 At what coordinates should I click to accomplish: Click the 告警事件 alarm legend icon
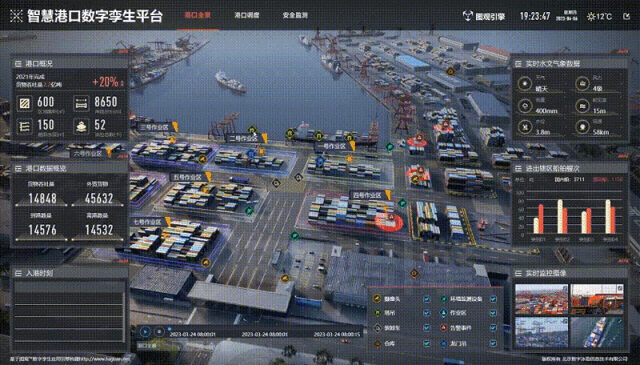[x=444, y=328]
